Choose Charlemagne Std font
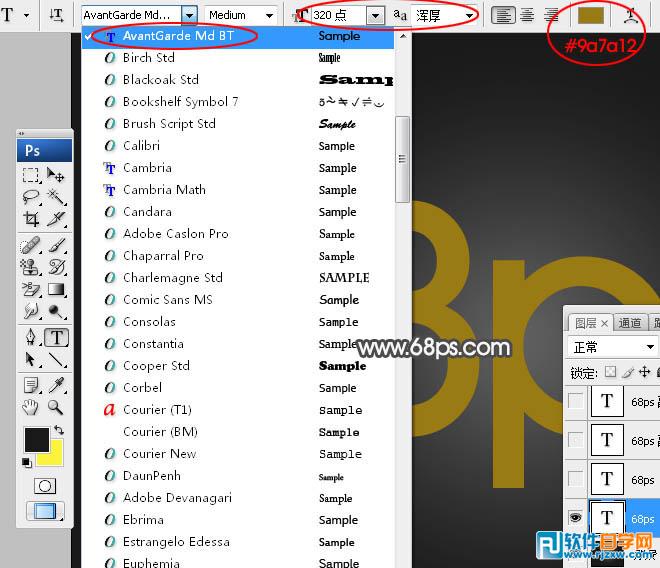Image resolution: width=660 pixels, height=568 pixels. [238, 278]
